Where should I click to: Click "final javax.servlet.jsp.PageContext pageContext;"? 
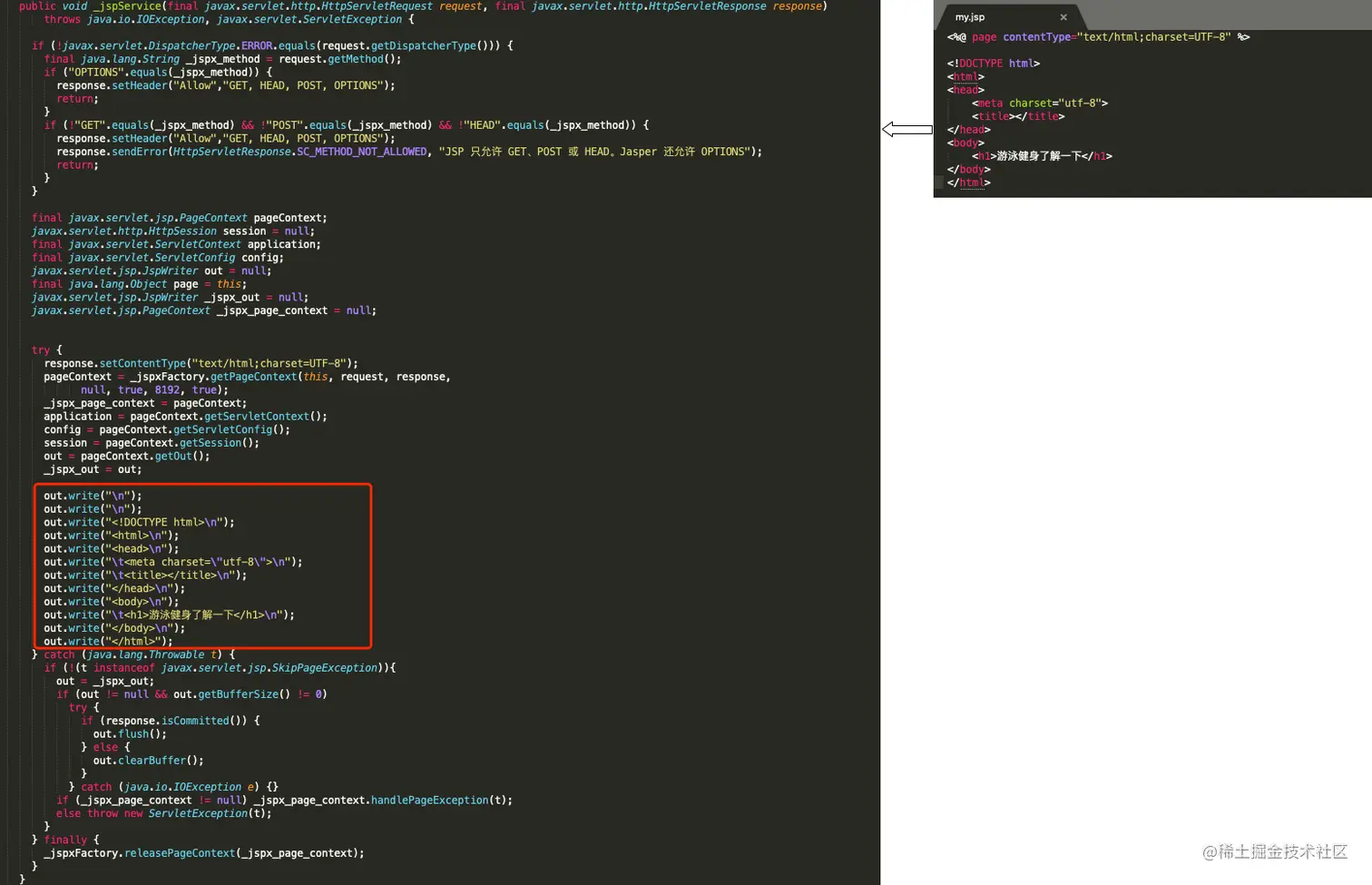tap(180, 218)
